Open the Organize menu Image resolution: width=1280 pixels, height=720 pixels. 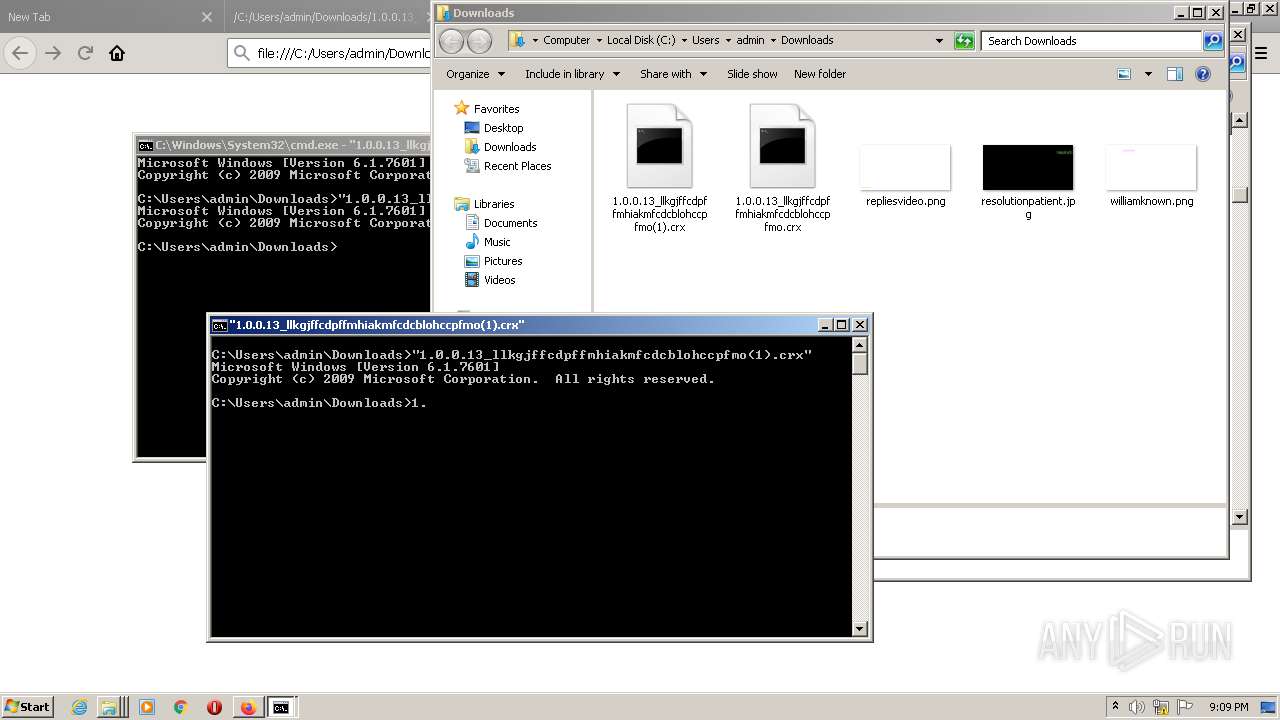coord(476,74)
